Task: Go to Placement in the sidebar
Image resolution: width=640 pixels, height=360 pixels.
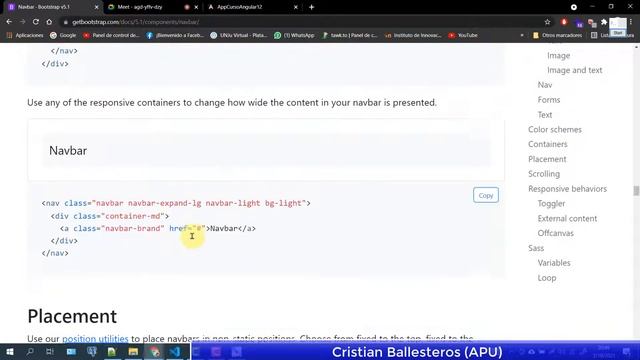Action: point(547,159)
